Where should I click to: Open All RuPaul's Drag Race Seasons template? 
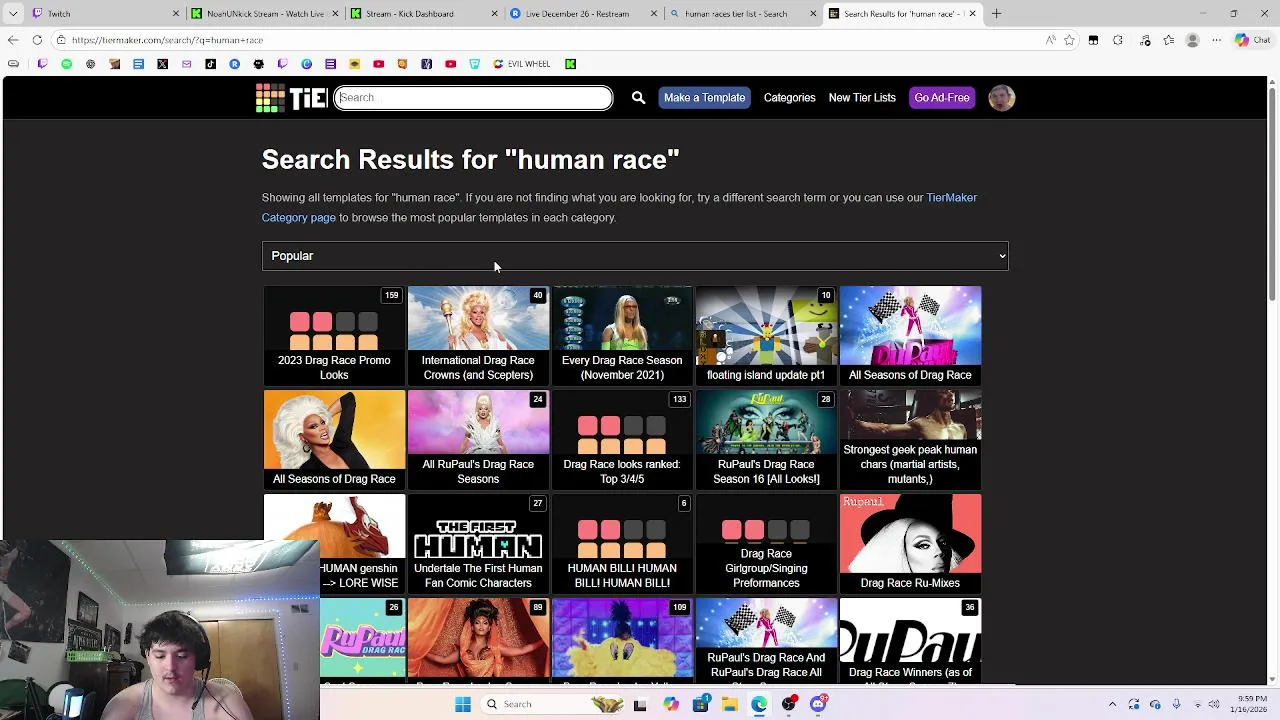coord(478,439)
